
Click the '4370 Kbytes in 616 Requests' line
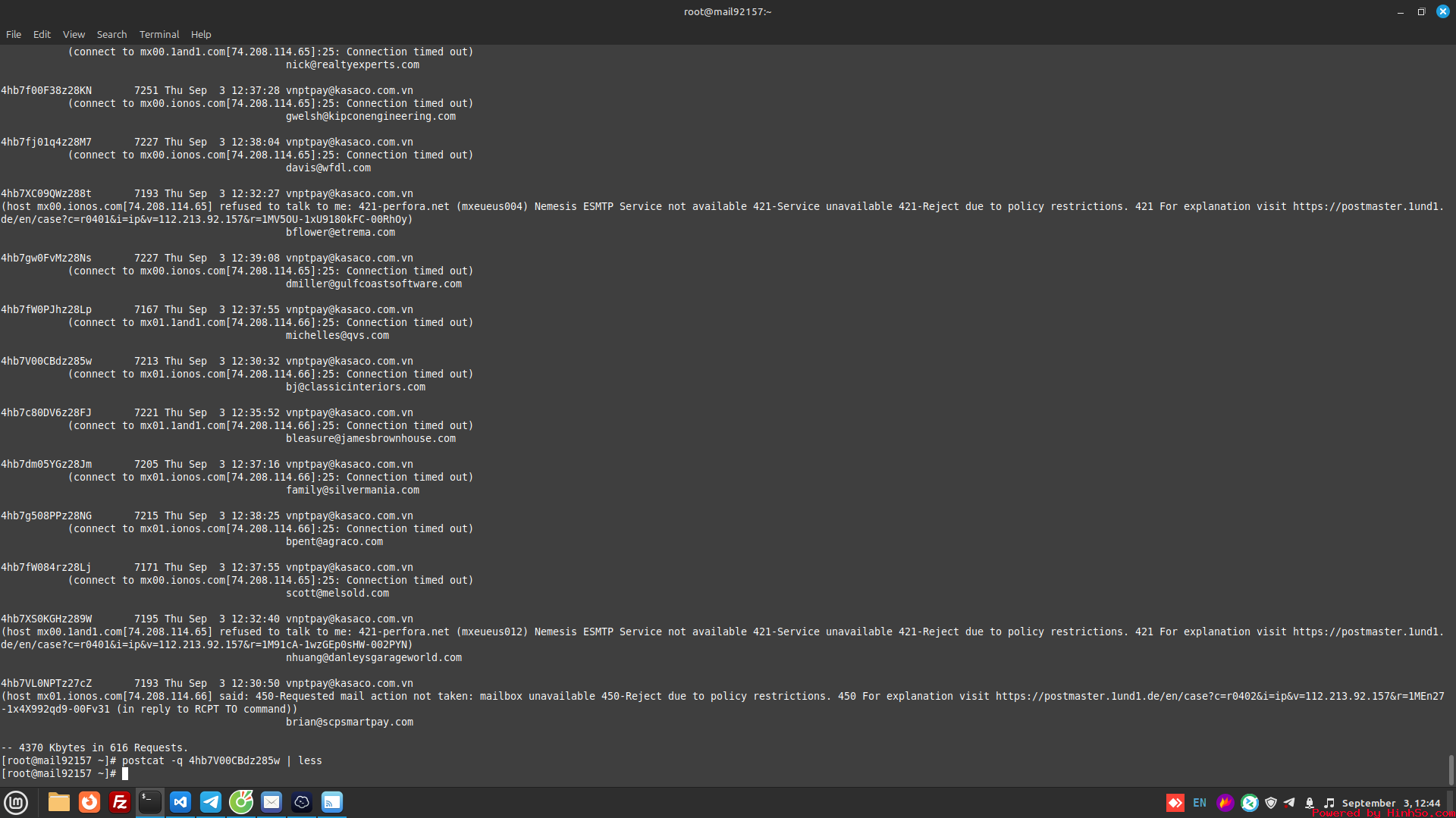click(x=95, y=747)
